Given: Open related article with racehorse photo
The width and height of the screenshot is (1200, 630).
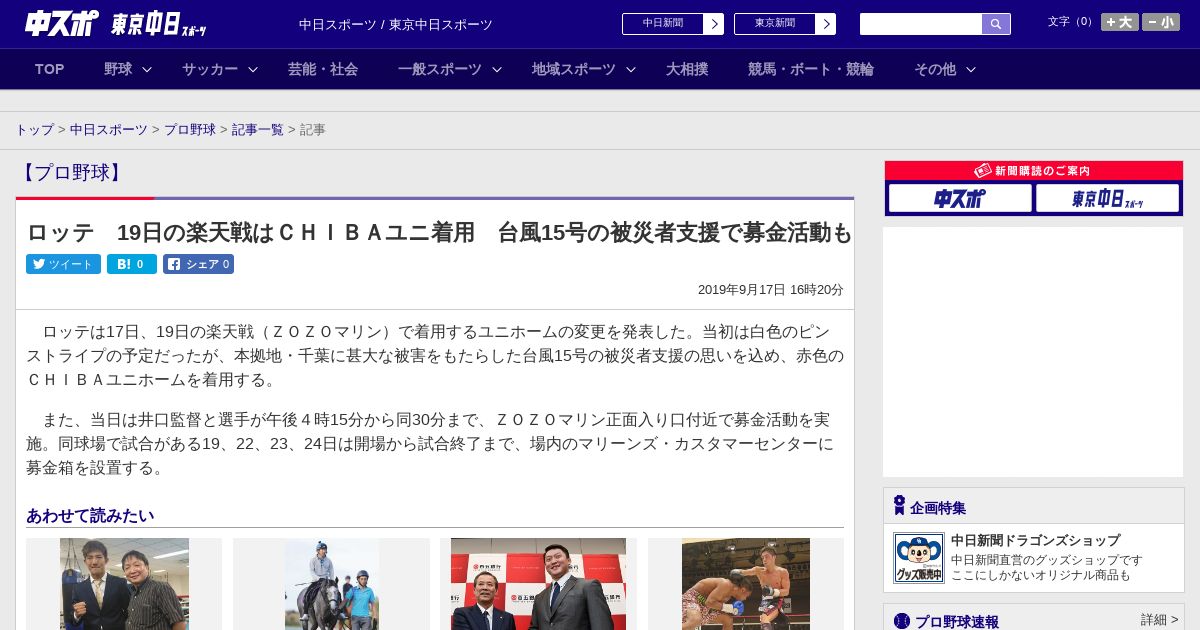Looking at the screenshot, I should (331, 584).
